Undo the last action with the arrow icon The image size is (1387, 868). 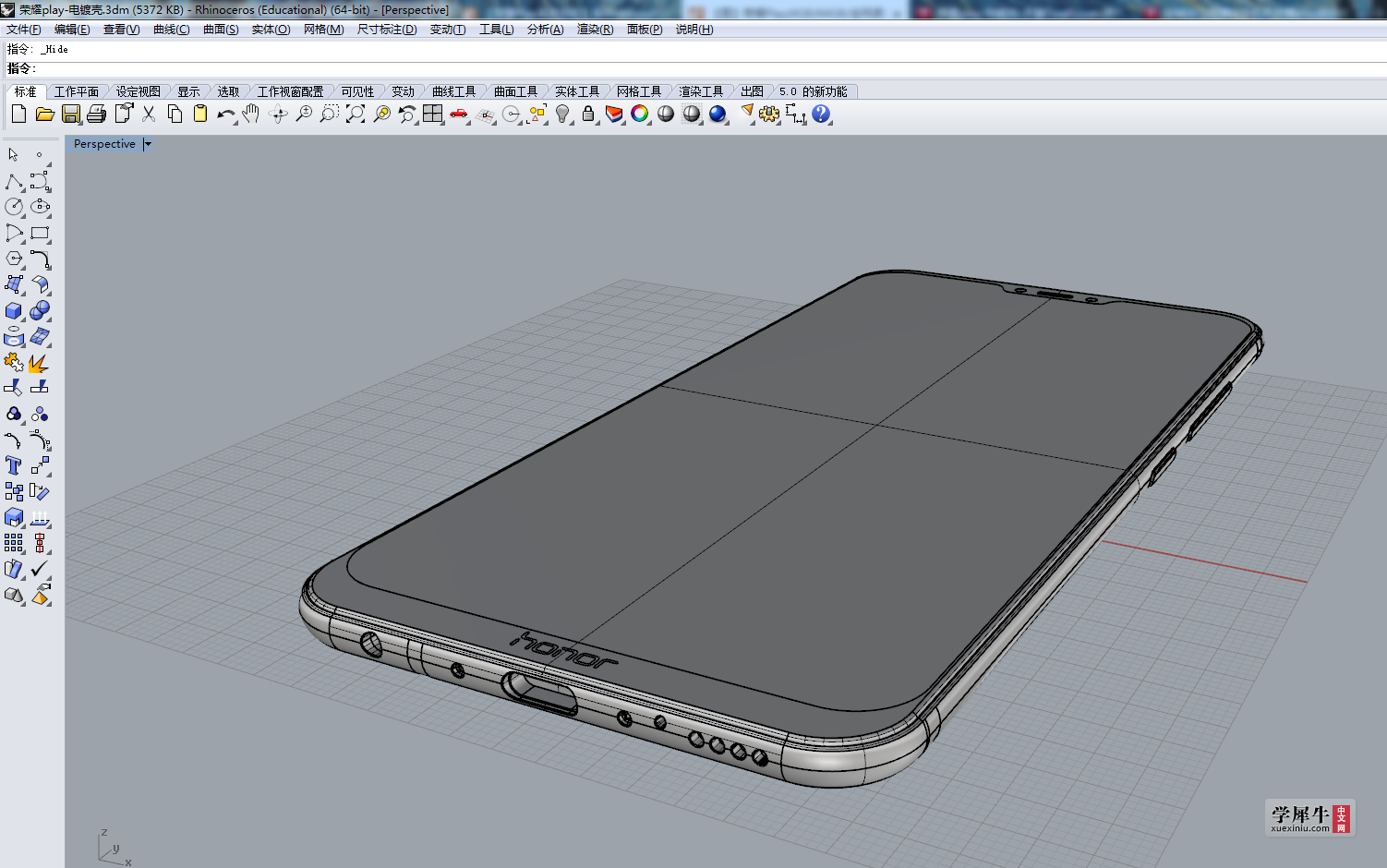[226, 114]
